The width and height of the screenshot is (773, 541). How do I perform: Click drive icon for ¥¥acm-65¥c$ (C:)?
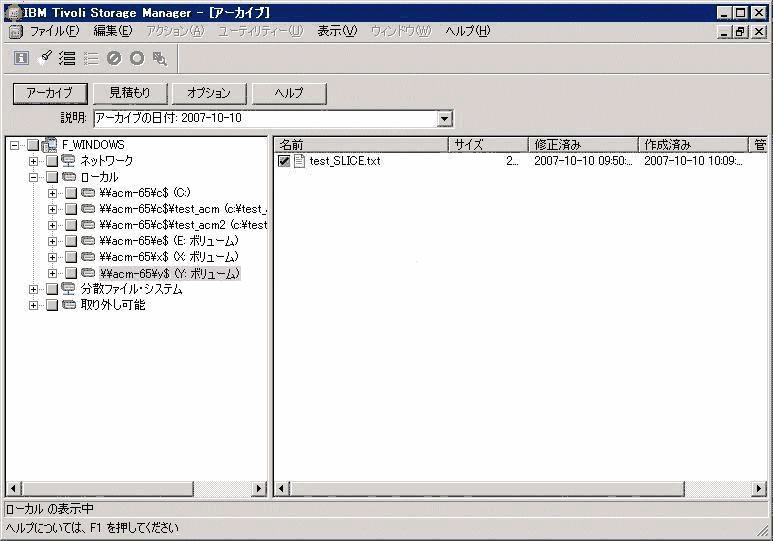coord(88,193)
